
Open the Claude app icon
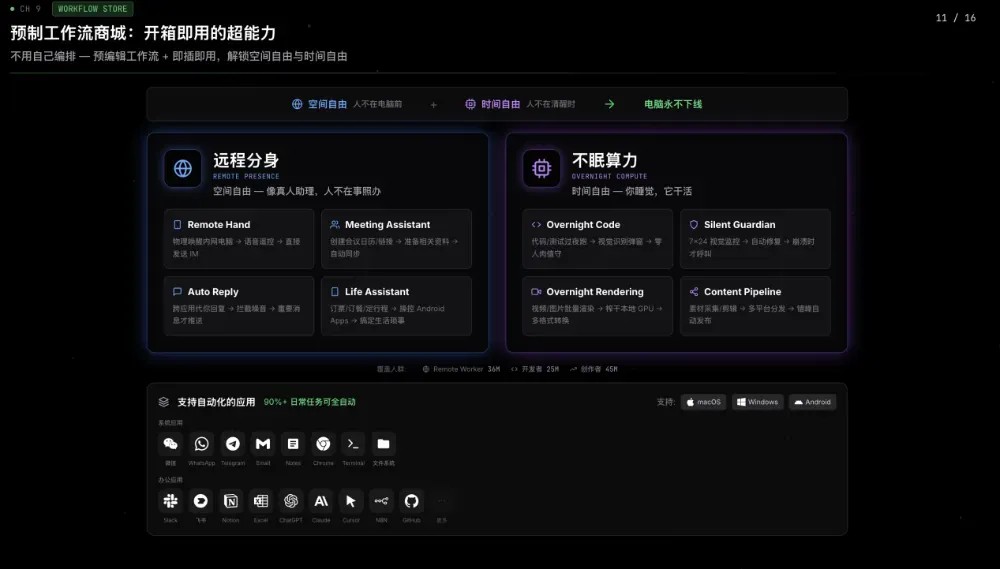[x=321, y=501]
